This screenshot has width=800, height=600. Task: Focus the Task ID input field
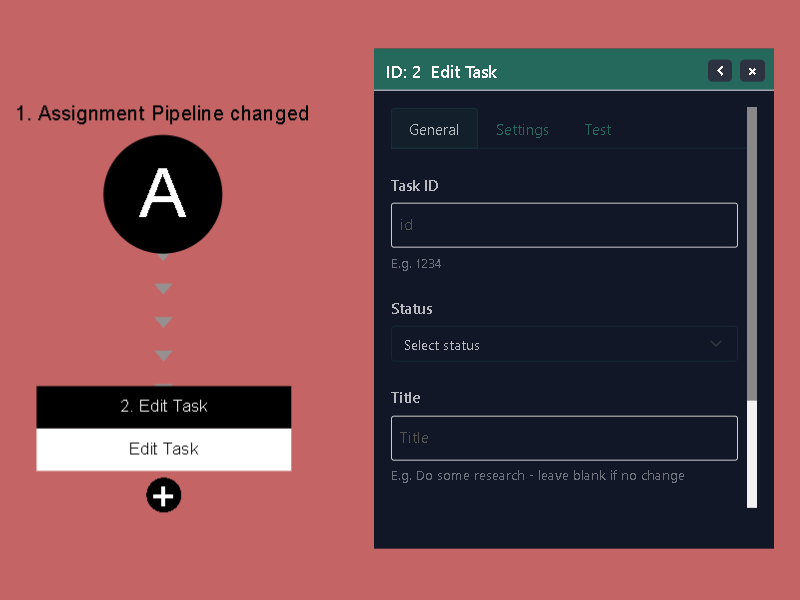pos(564,225)
